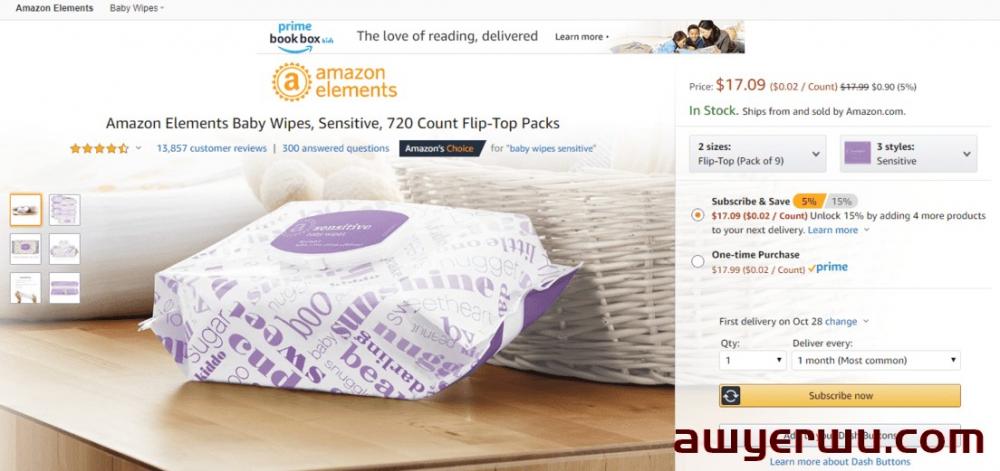This screenshot has width=1000, height=471.
Task: Open the Baby Wipes menu
Action: pyautogui.click(x=136, y=8)
